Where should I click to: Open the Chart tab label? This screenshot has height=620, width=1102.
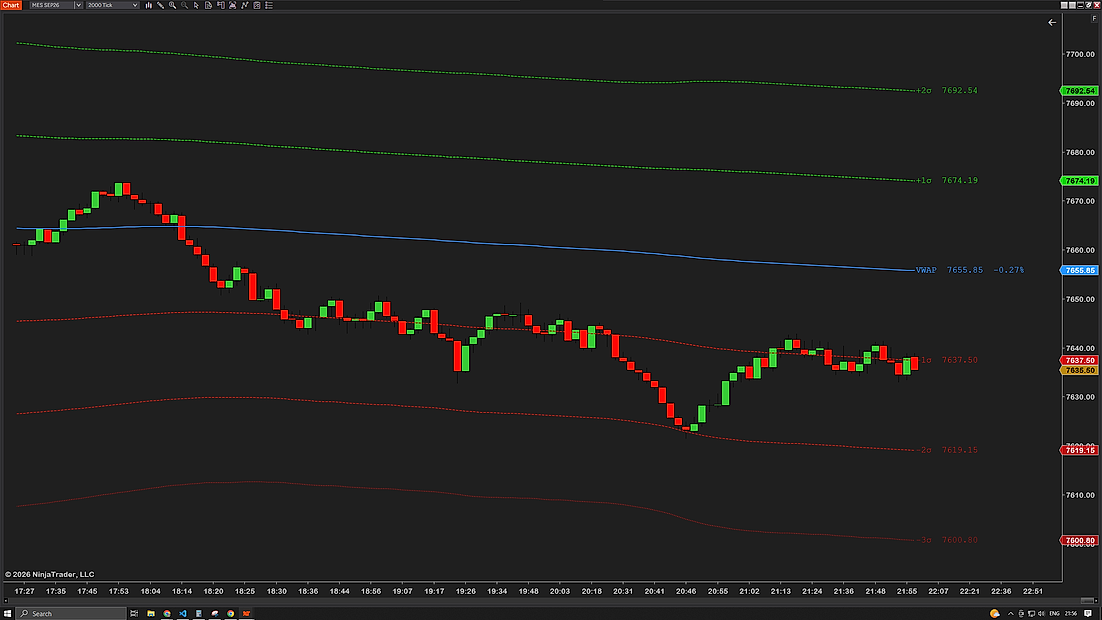[11, 5]
